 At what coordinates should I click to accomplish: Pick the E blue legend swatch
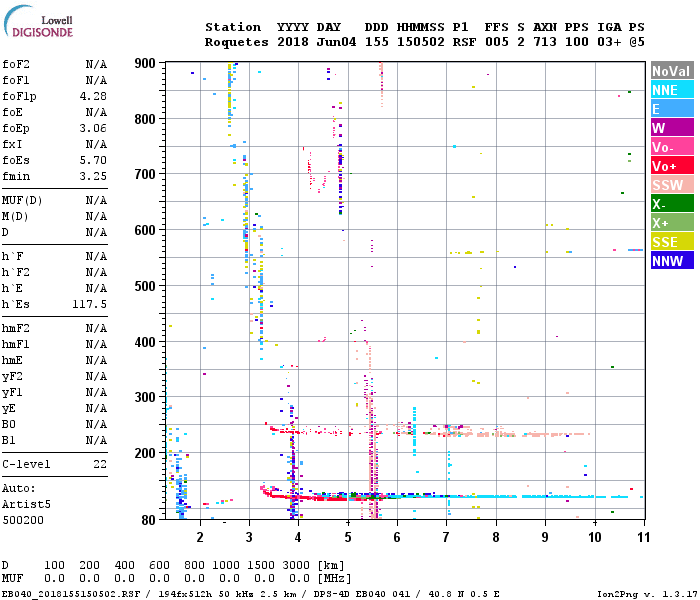click(x=669, y=109)
